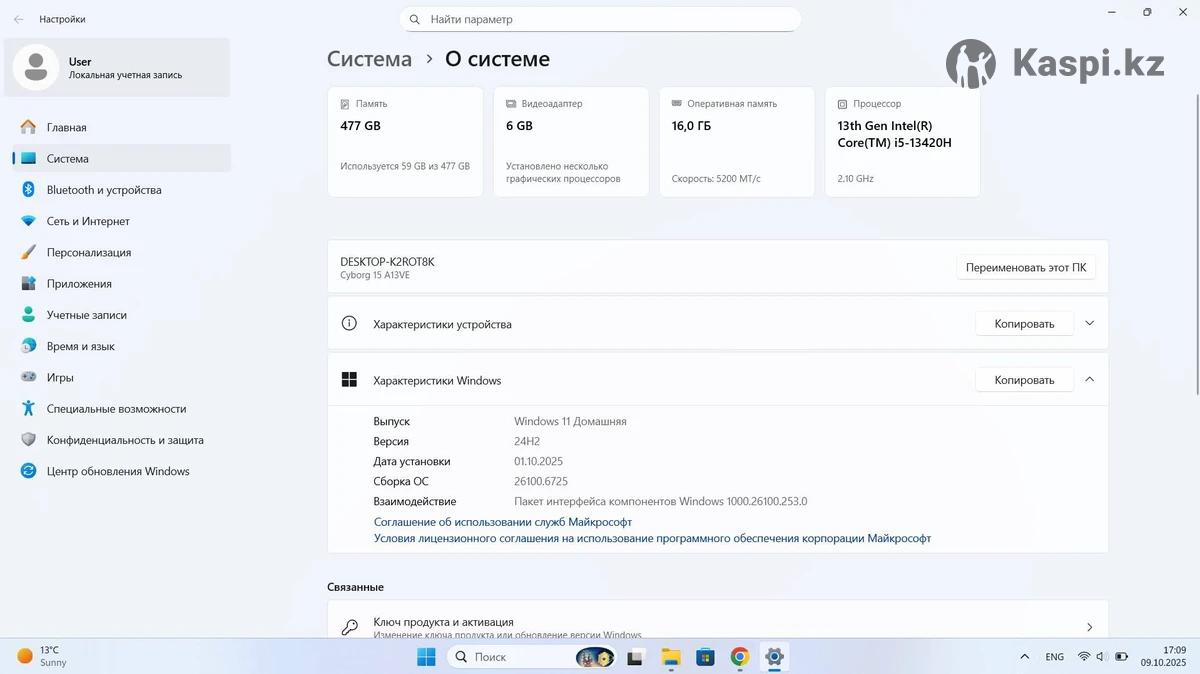The height and width of the screenshot is (674, 1200).
Task: Open Google Chrome from the taskbar
Action: click(740, 657)
